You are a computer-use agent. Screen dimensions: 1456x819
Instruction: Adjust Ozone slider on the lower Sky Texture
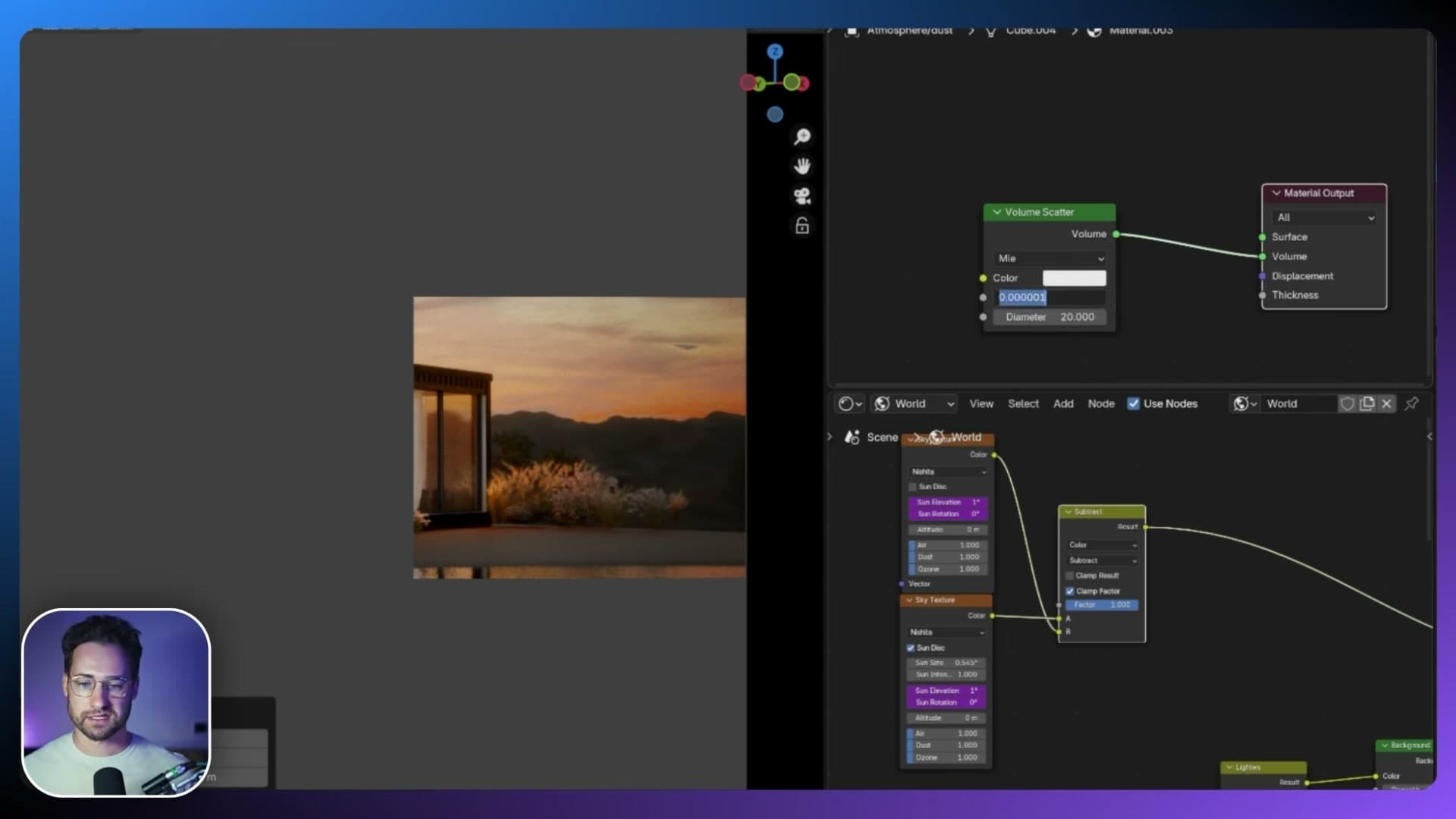(x=946, y=758)
